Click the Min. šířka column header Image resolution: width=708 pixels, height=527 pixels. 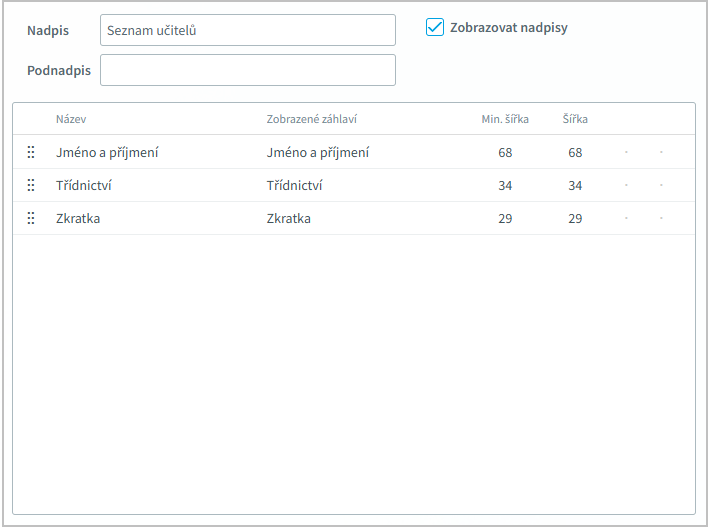pyautogui.click(x=505, y=119)
